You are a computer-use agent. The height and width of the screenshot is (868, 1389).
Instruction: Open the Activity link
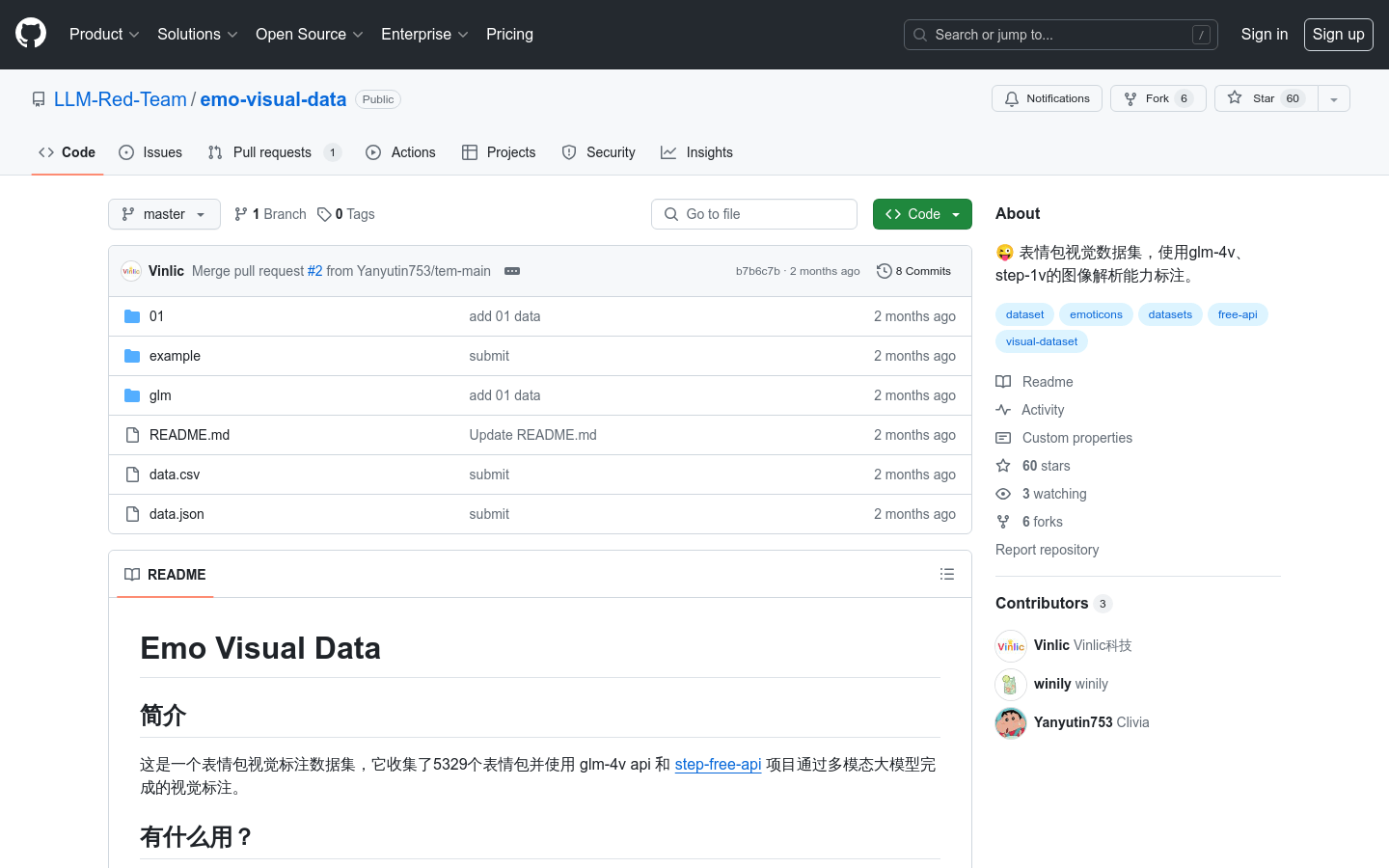point(1030,410)
